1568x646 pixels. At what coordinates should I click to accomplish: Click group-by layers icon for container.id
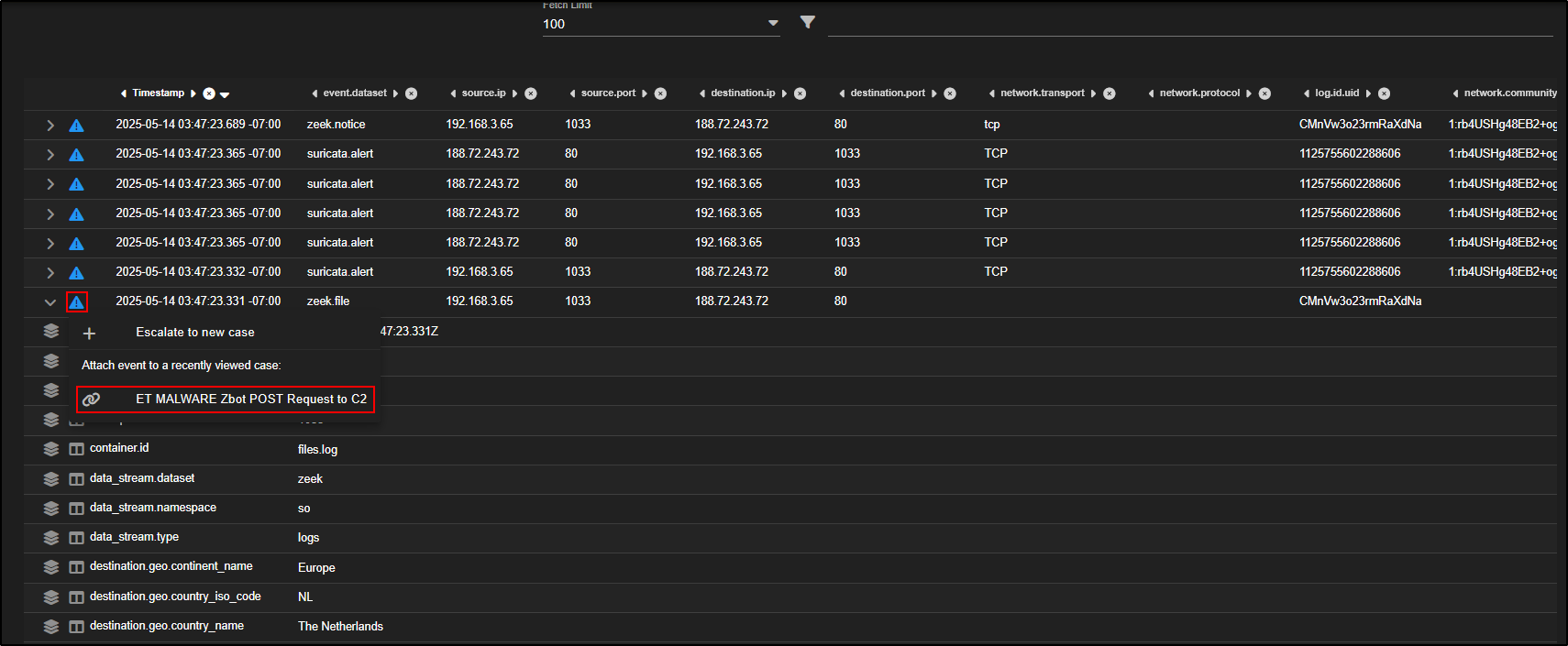[x=51, y=449]
